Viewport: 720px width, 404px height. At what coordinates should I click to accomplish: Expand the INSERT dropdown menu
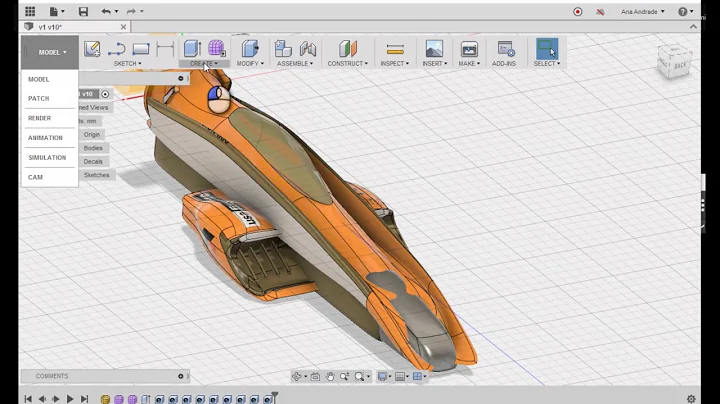(434, 63)
